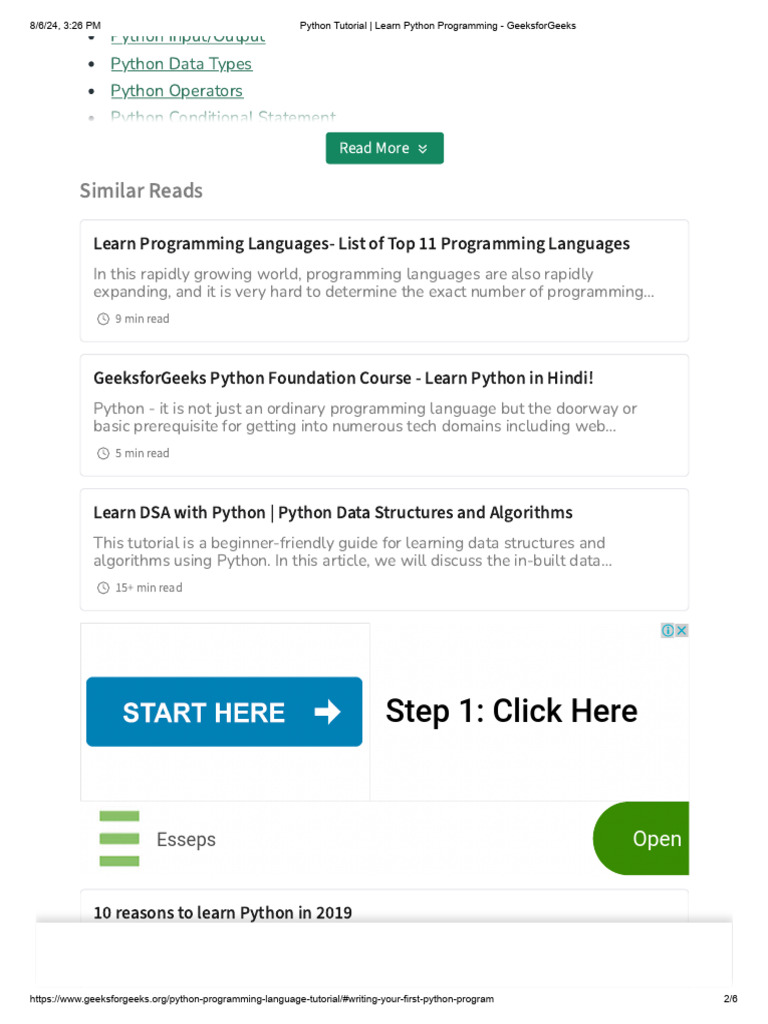Click the Esseps green striped logo

(119, 839)
